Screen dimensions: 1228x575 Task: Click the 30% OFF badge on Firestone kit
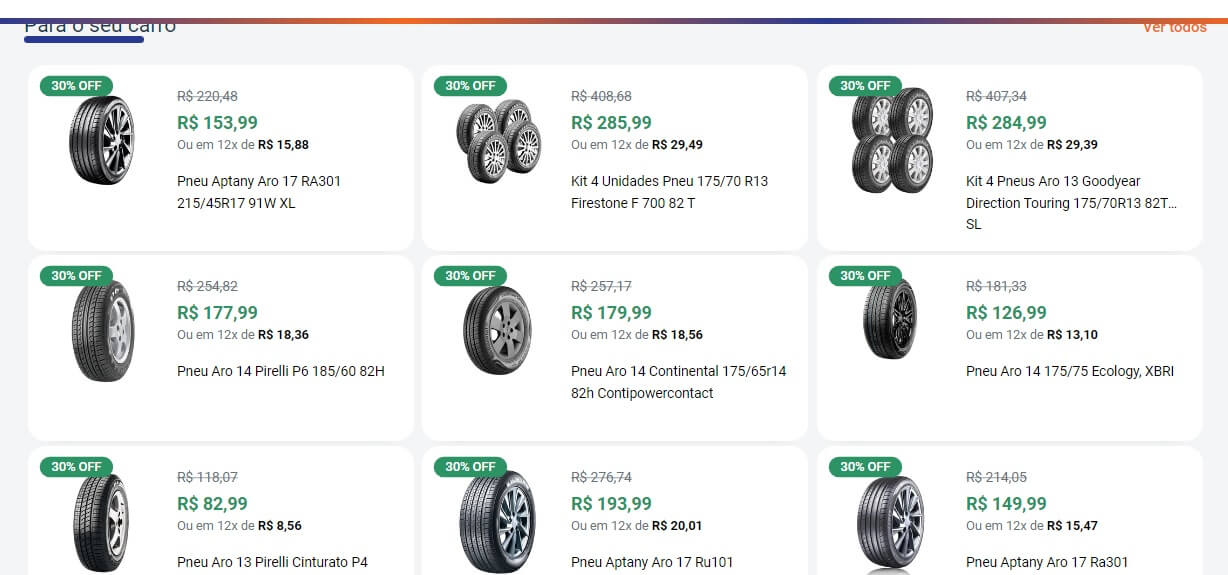470,86
